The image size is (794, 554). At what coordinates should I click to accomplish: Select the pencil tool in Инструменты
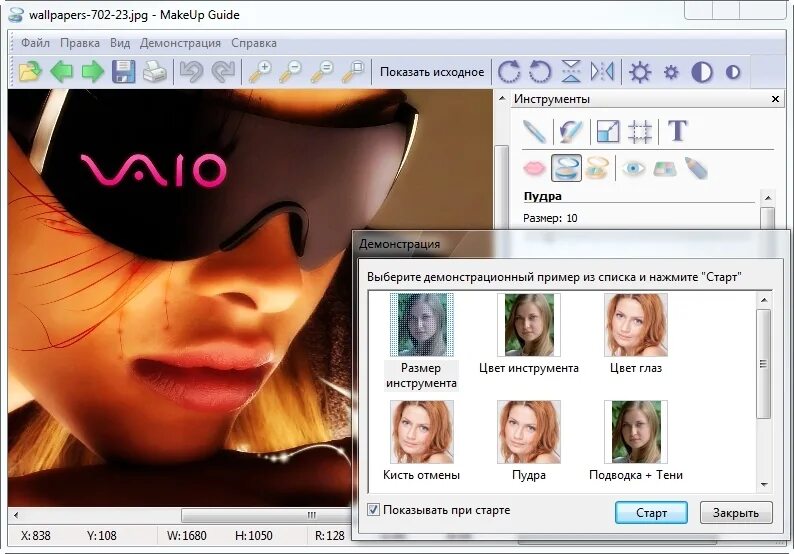click(x=534, y=131)
